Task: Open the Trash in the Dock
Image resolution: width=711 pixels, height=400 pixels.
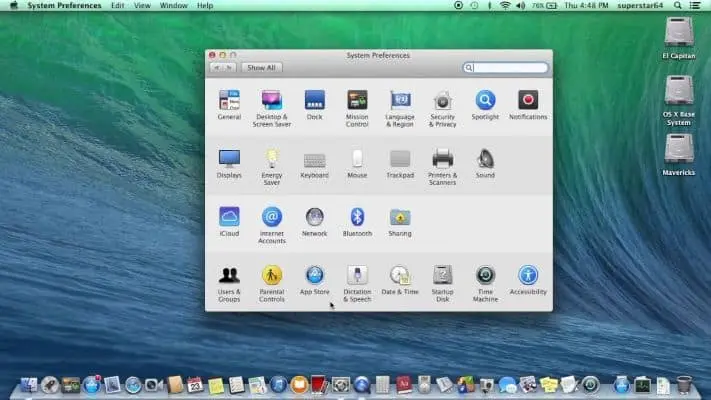Action: tap(684, 385)
